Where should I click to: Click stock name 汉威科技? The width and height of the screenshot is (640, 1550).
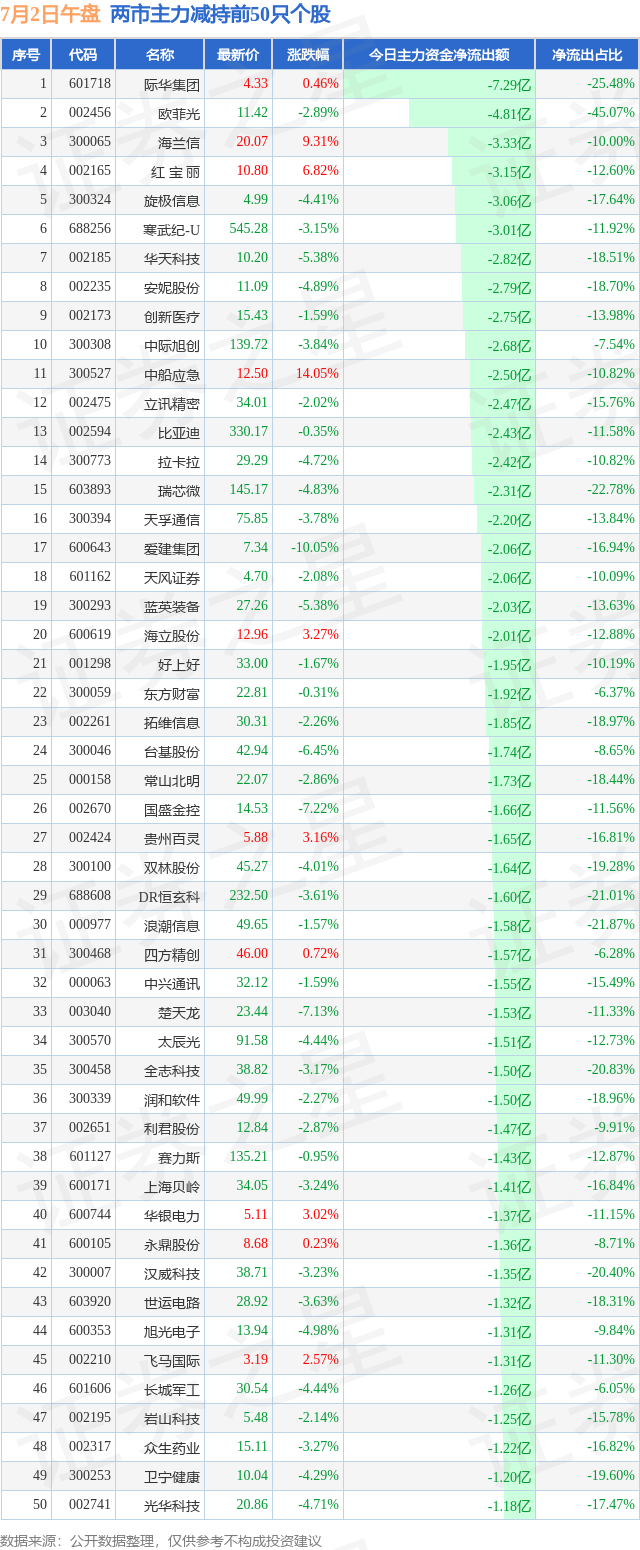[x=172, y=1274]
